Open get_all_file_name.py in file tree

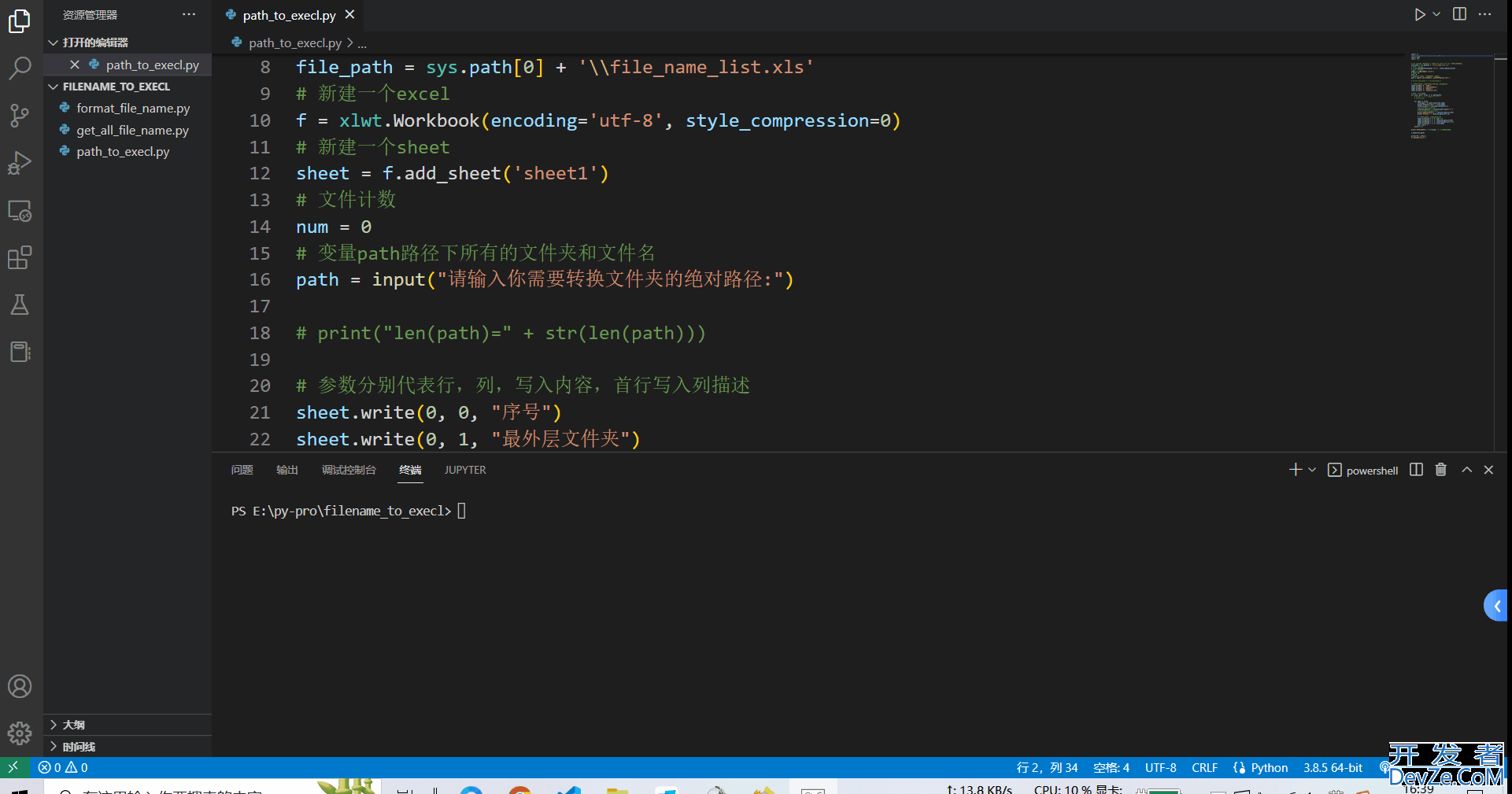click(x=132, y=130)
